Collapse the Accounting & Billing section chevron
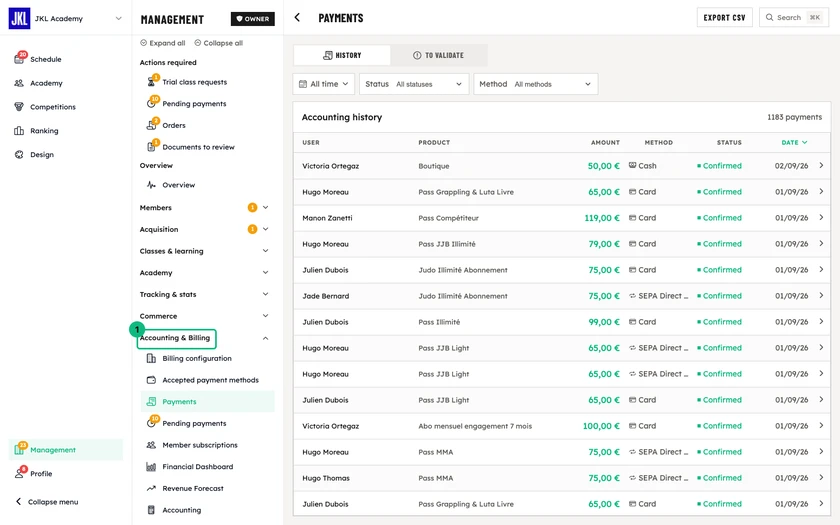This screenshot has height=525, width=840. pos(266,338)
